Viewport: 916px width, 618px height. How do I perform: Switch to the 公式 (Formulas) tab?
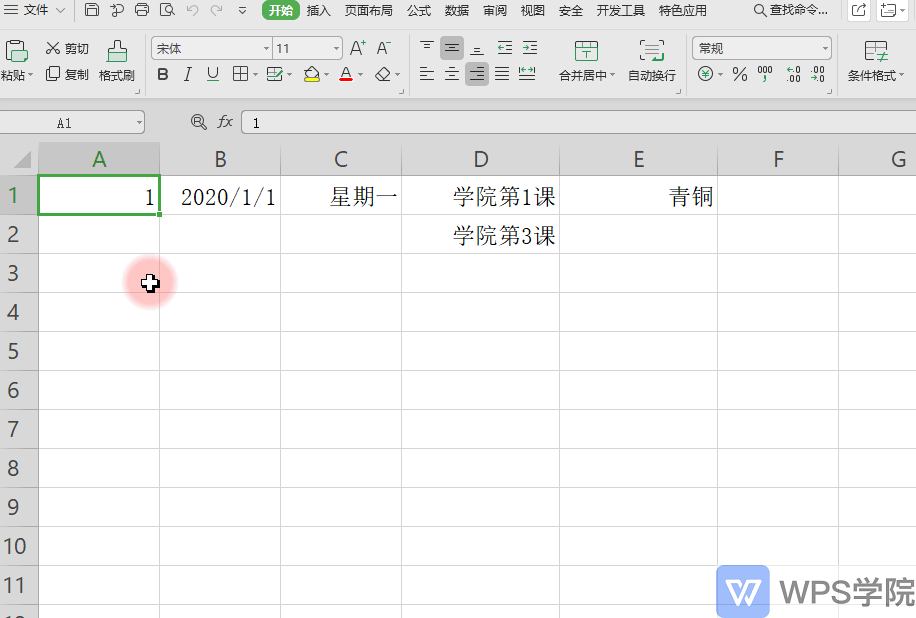[419, 11]
